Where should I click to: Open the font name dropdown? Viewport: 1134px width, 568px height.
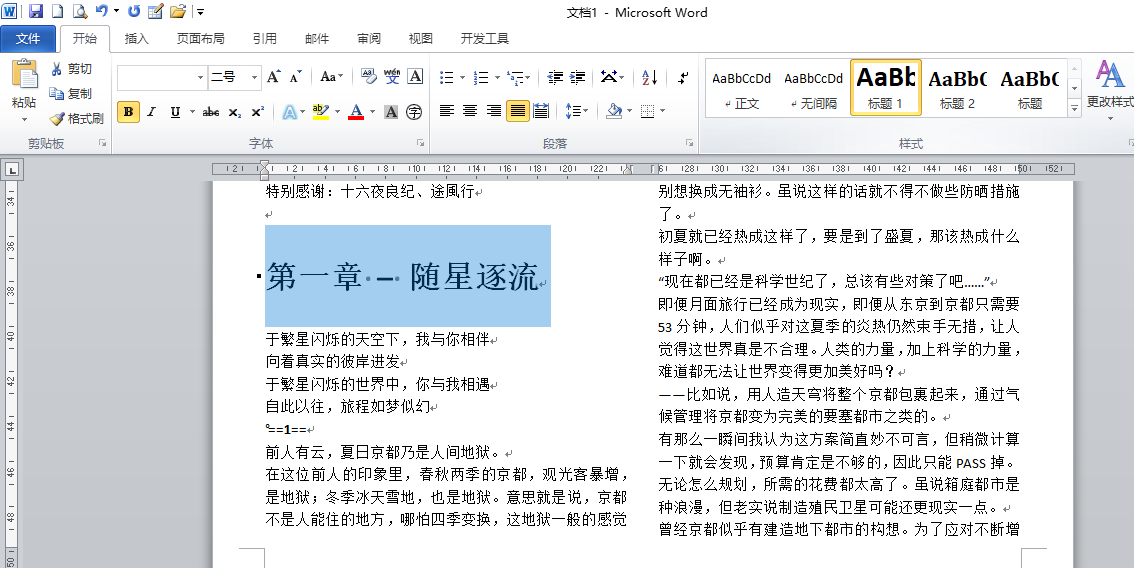point(200,77)
